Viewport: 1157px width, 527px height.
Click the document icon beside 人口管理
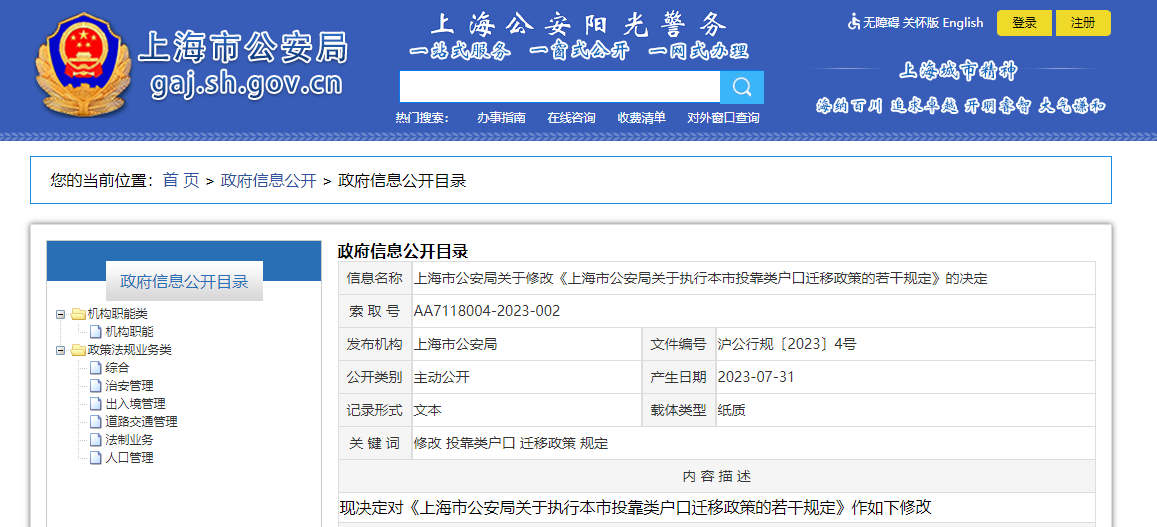coord(96,458)
